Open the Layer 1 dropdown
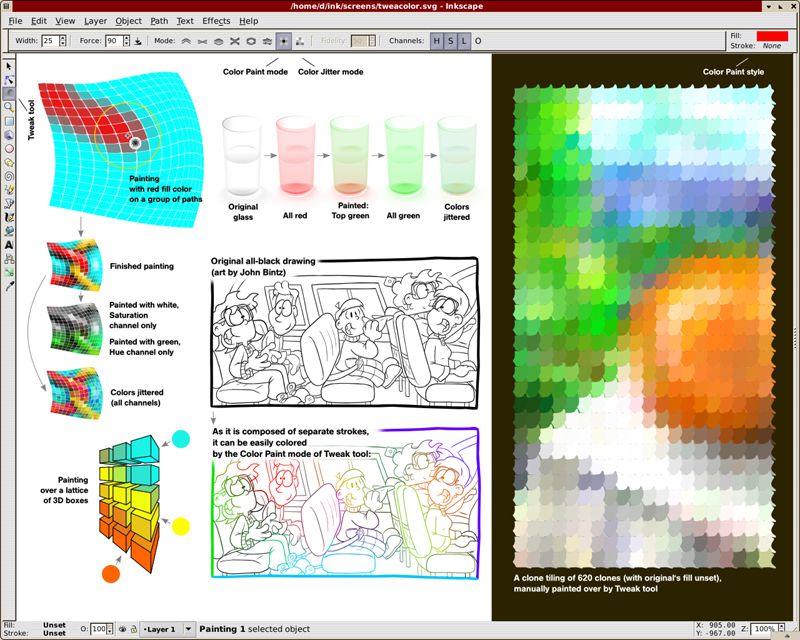Image resolution: width=800 pixels, height=640 pixels. (160, 629)
